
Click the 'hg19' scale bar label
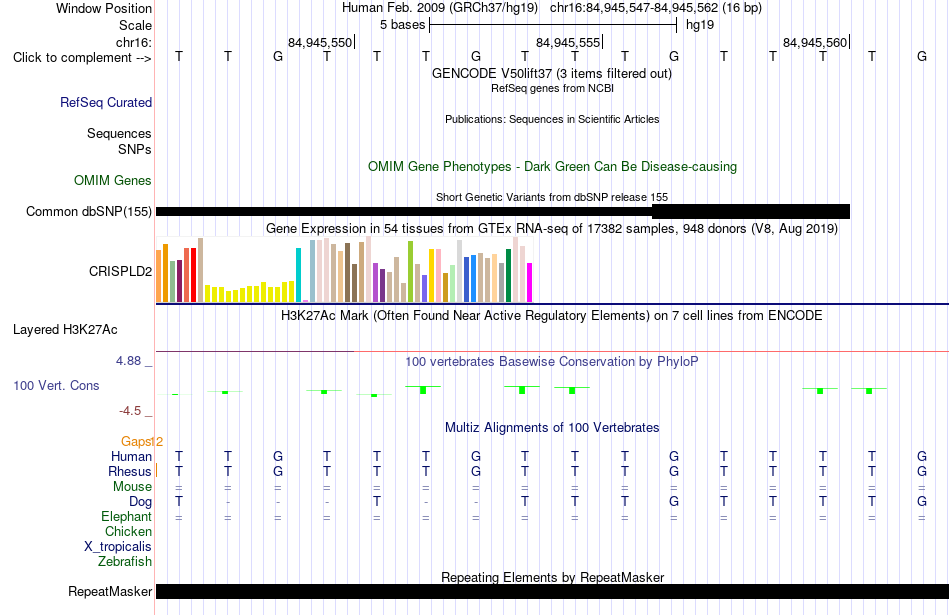click(700, 25)
